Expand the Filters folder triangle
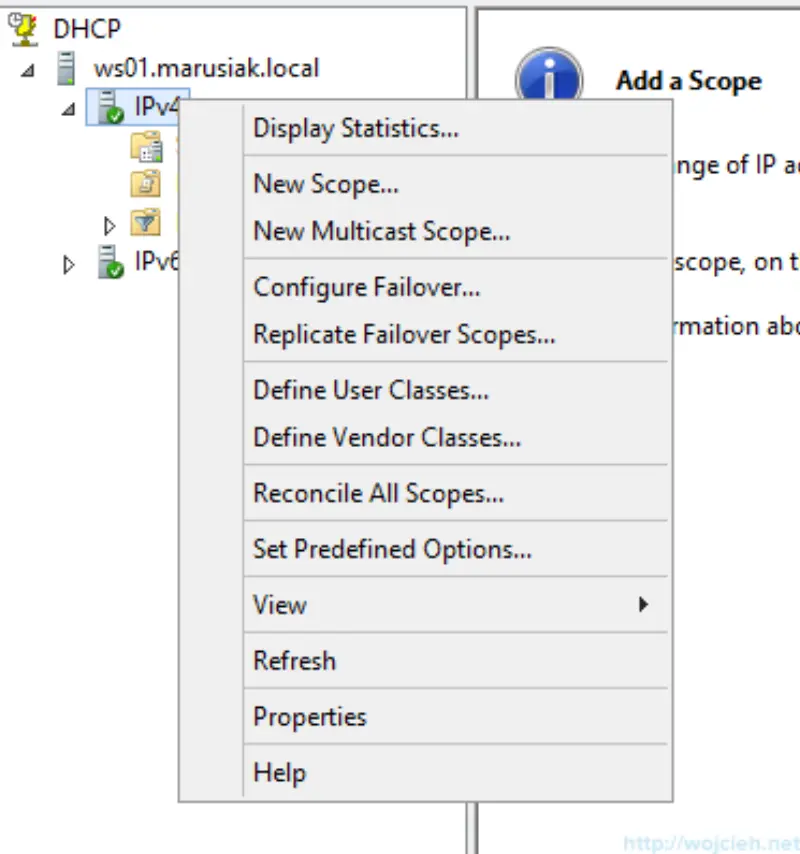Screen dimensions: 800x854 pos(110,224)
